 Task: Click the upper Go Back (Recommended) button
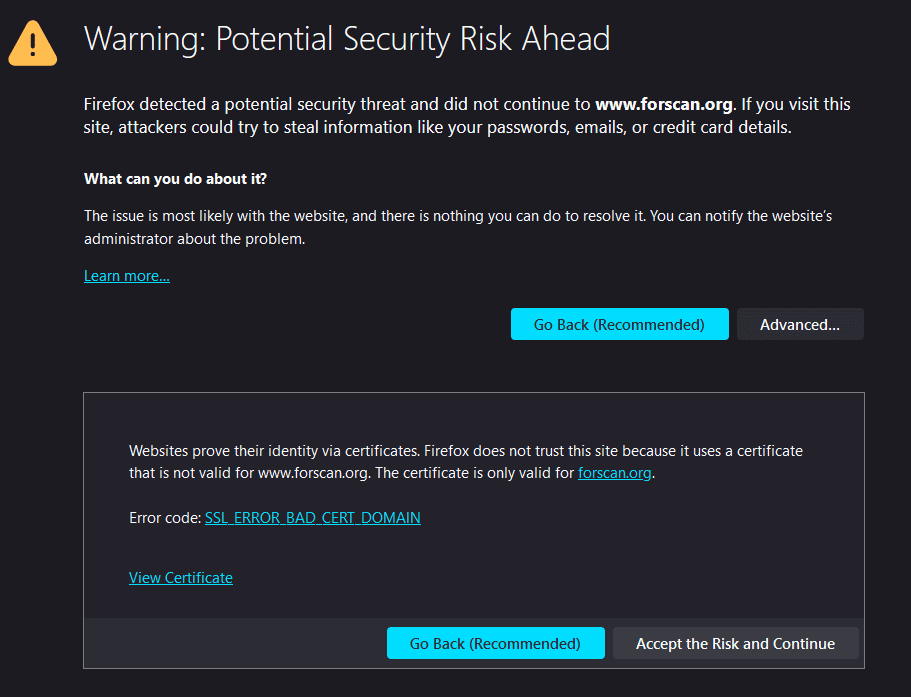click(x=619, y=324)
